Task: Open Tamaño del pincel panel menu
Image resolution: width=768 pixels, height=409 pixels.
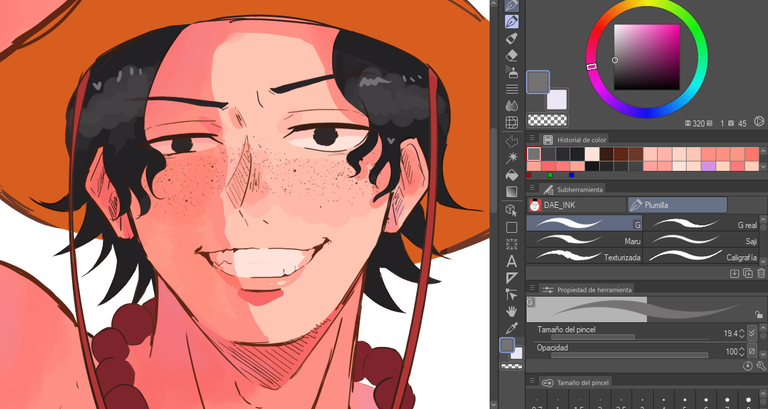Action: (532, 381)
